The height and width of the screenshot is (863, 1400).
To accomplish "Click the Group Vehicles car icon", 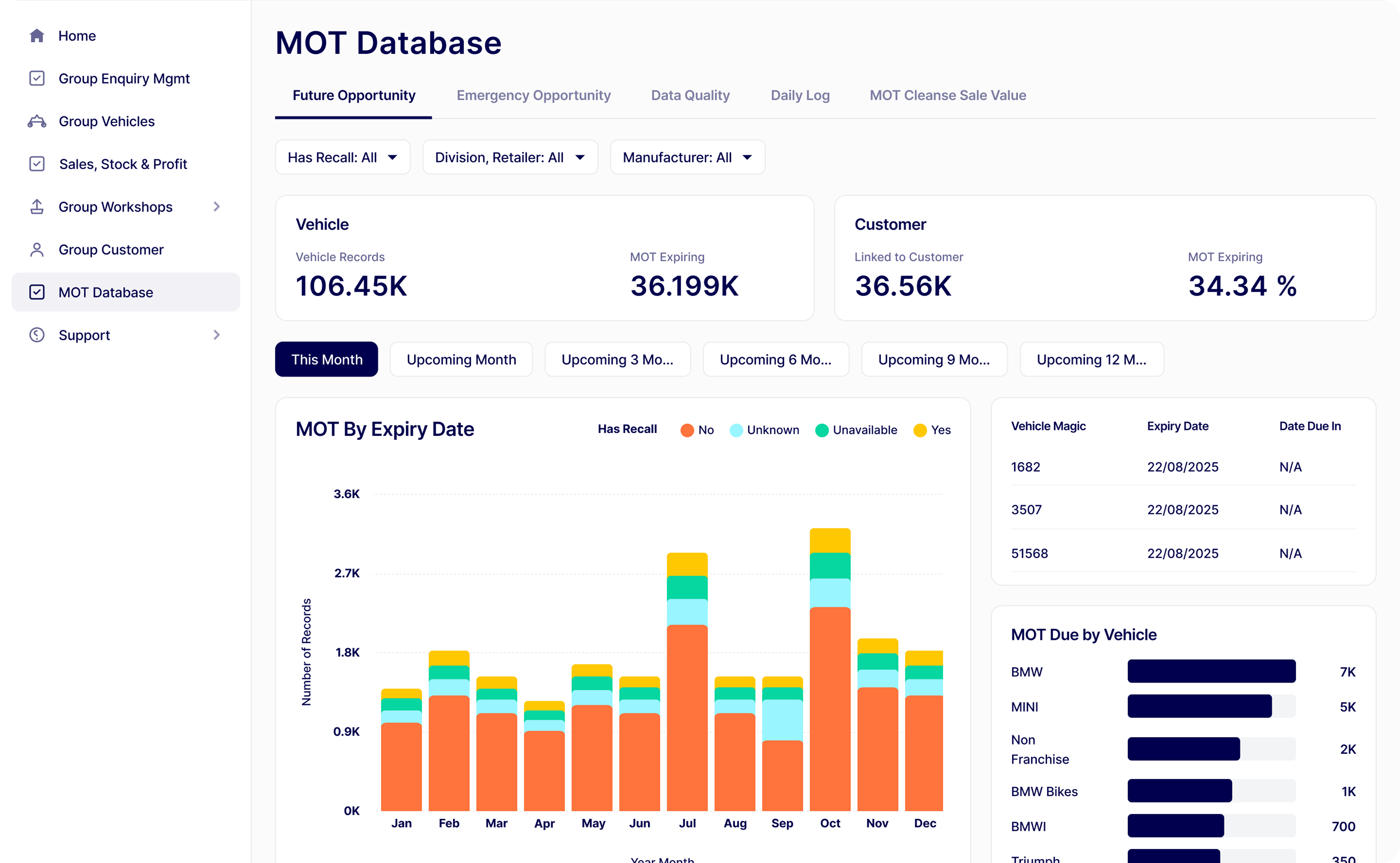I will point(37,121).
